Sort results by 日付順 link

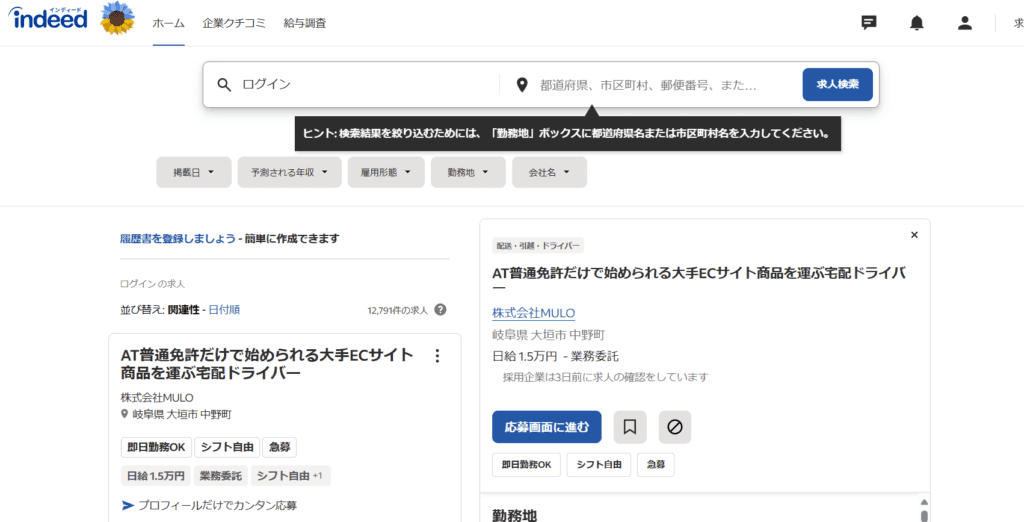coord(224,310)
